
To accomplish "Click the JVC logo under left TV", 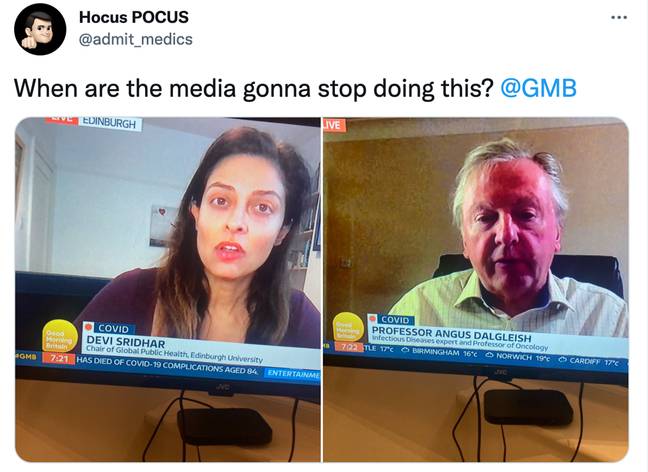I will coord(223,388).
